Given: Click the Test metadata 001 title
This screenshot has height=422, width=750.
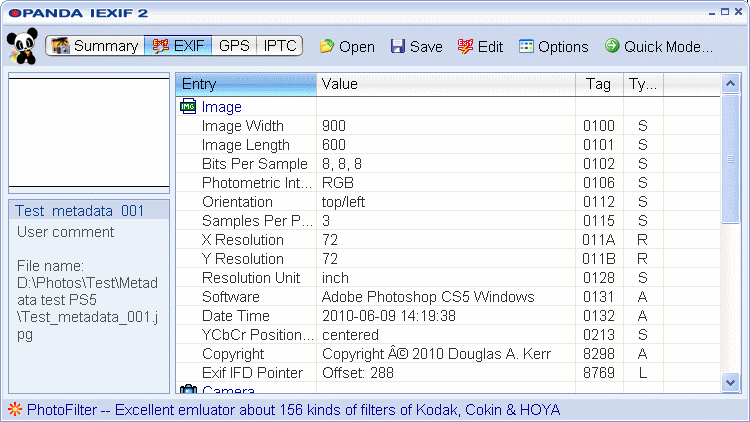Looking at the screenshot, I should point(79,211).
